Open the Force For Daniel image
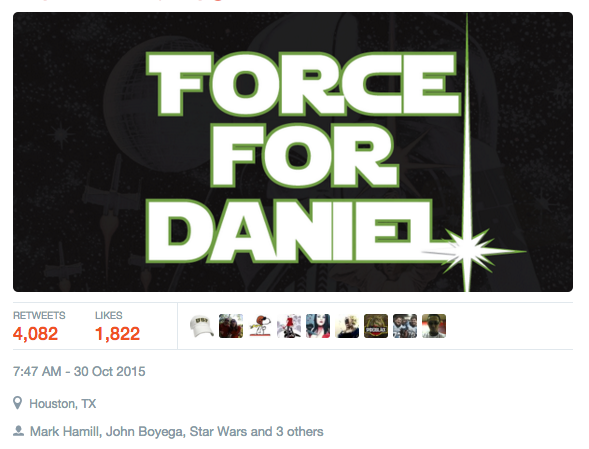Screen dimensions: 589x449 [293, 152]
